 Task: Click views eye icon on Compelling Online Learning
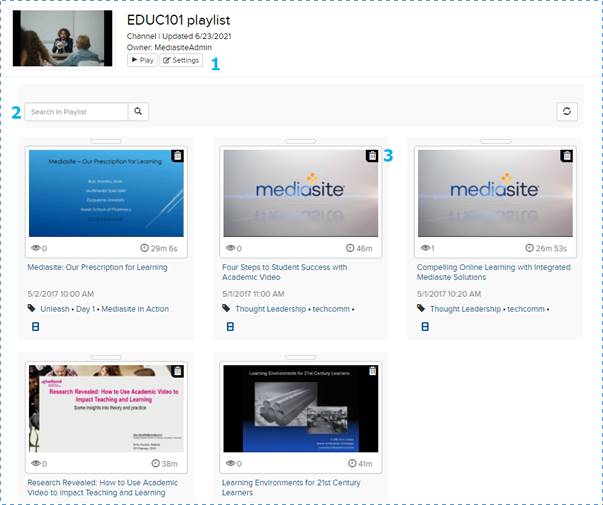coord(425,248)
